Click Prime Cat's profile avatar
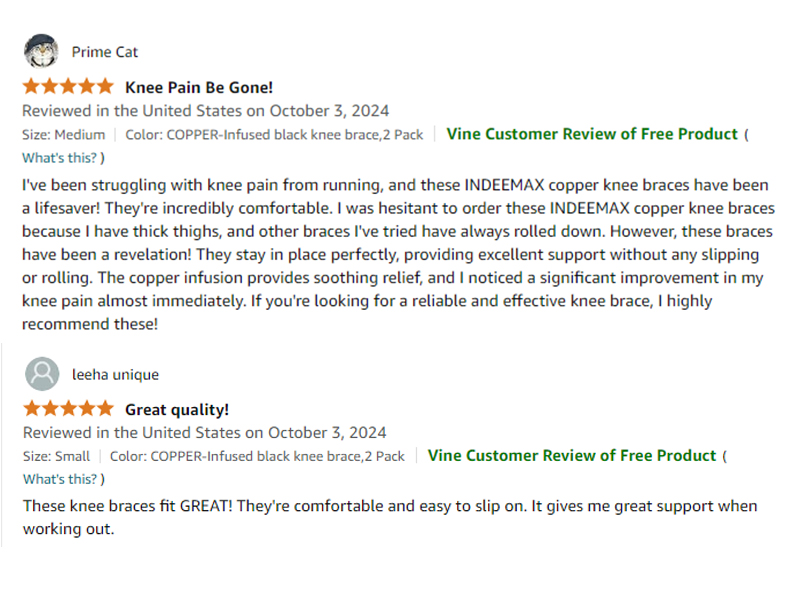Viewport: 800px width, 600px height. 41,51
